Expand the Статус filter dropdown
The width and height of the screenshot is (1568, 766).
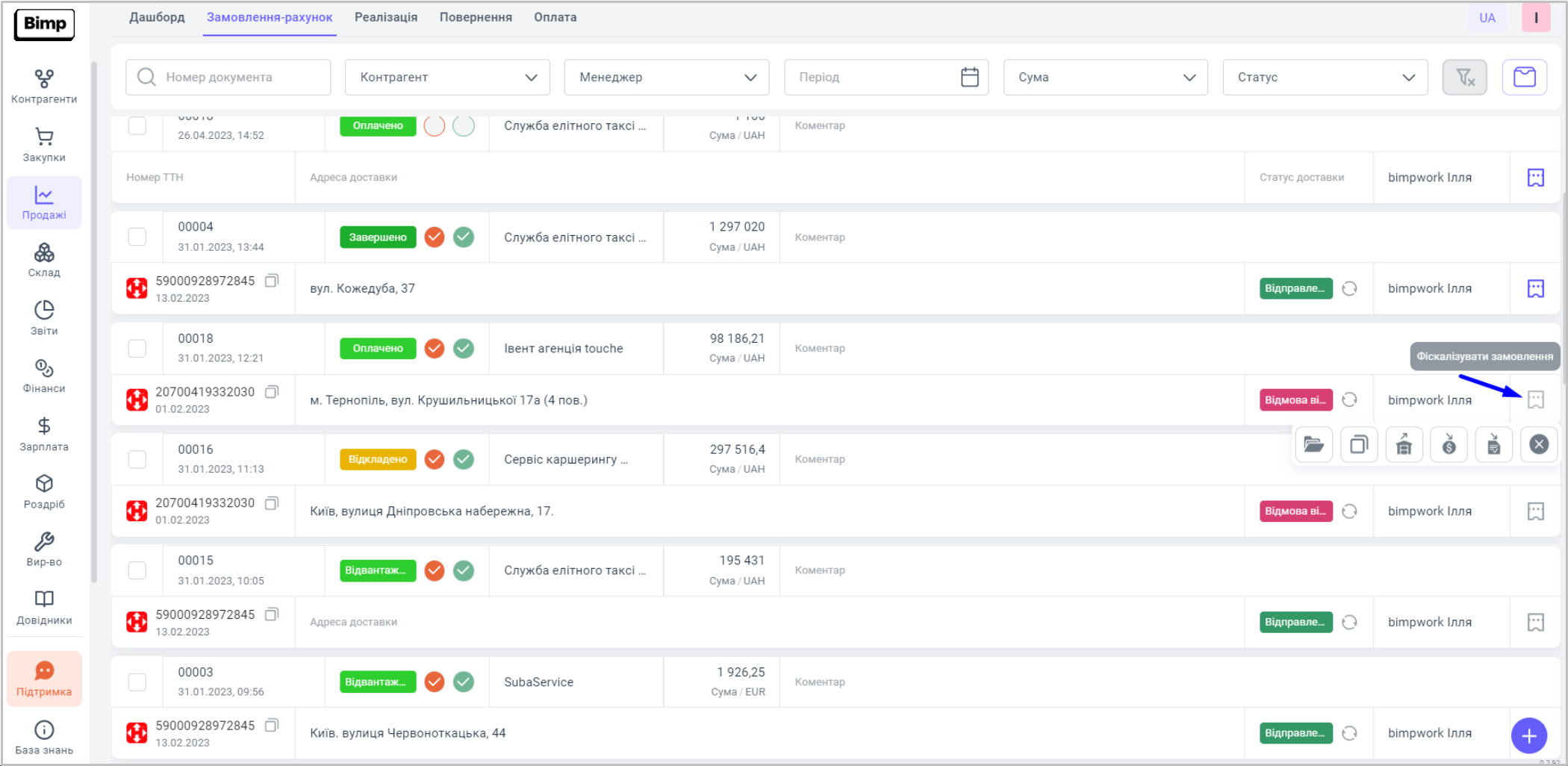(x=1325, y=77)
